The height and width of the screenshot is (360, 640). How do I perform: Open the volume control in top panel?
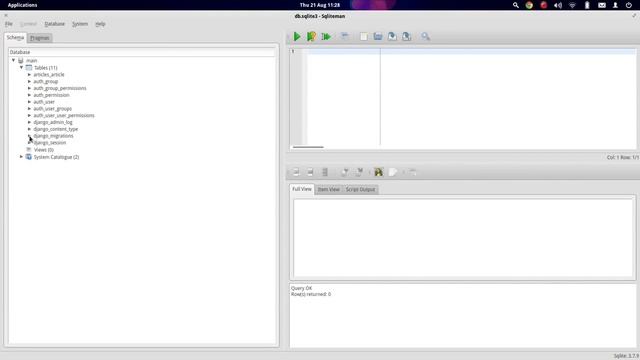pyautogui.click(x=558, y=5)
